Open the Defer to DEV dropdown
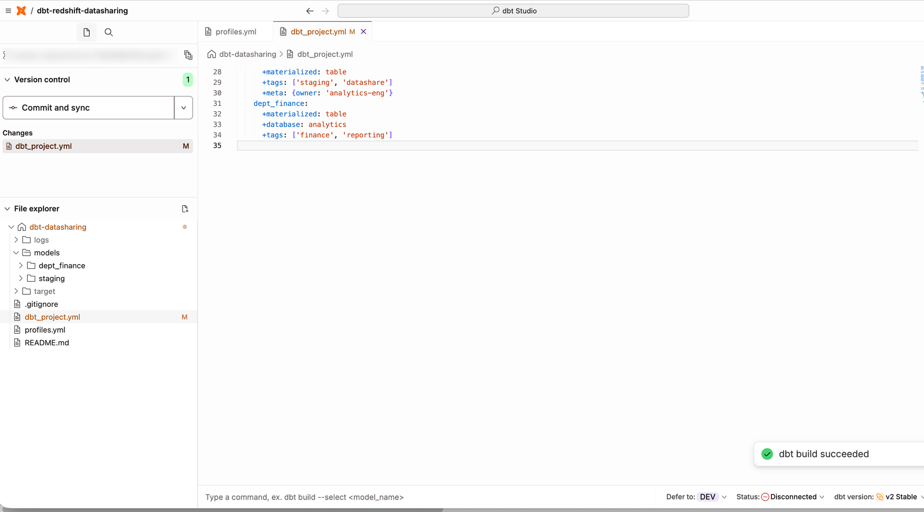The image size is (924, 512). [x=711, y=497]
